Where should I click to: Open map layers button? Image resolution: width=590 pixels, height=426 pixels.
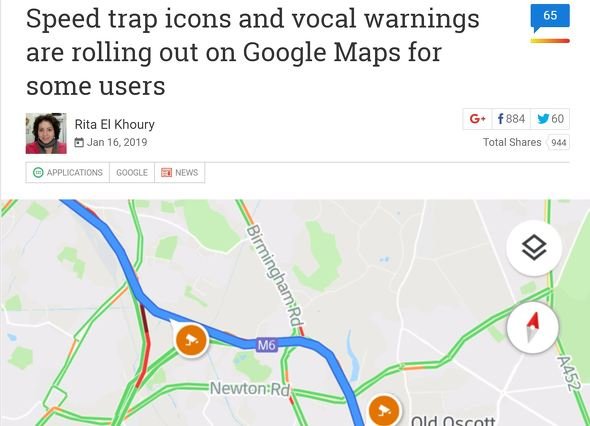tap(534, 248)
